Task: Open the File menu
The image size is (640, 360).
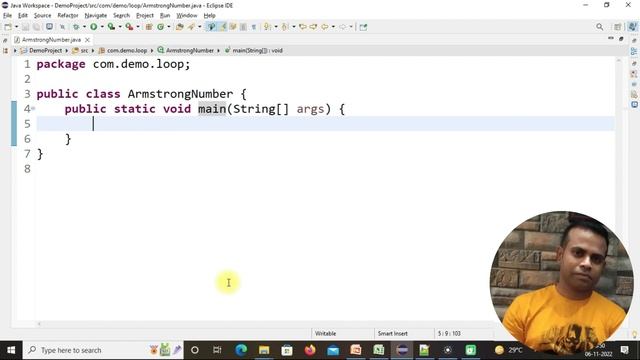Action: (7, 16)
